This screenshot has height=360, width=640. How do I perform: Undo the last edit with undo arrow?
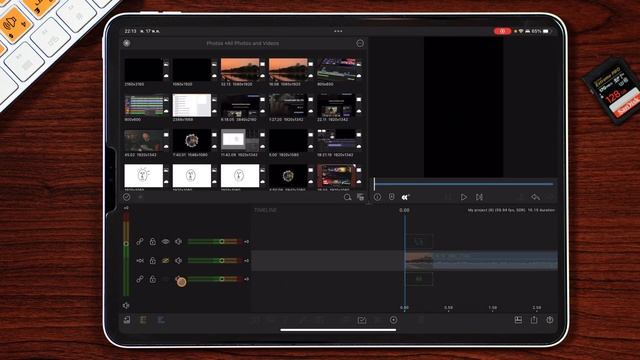click(x=535, y=197)
